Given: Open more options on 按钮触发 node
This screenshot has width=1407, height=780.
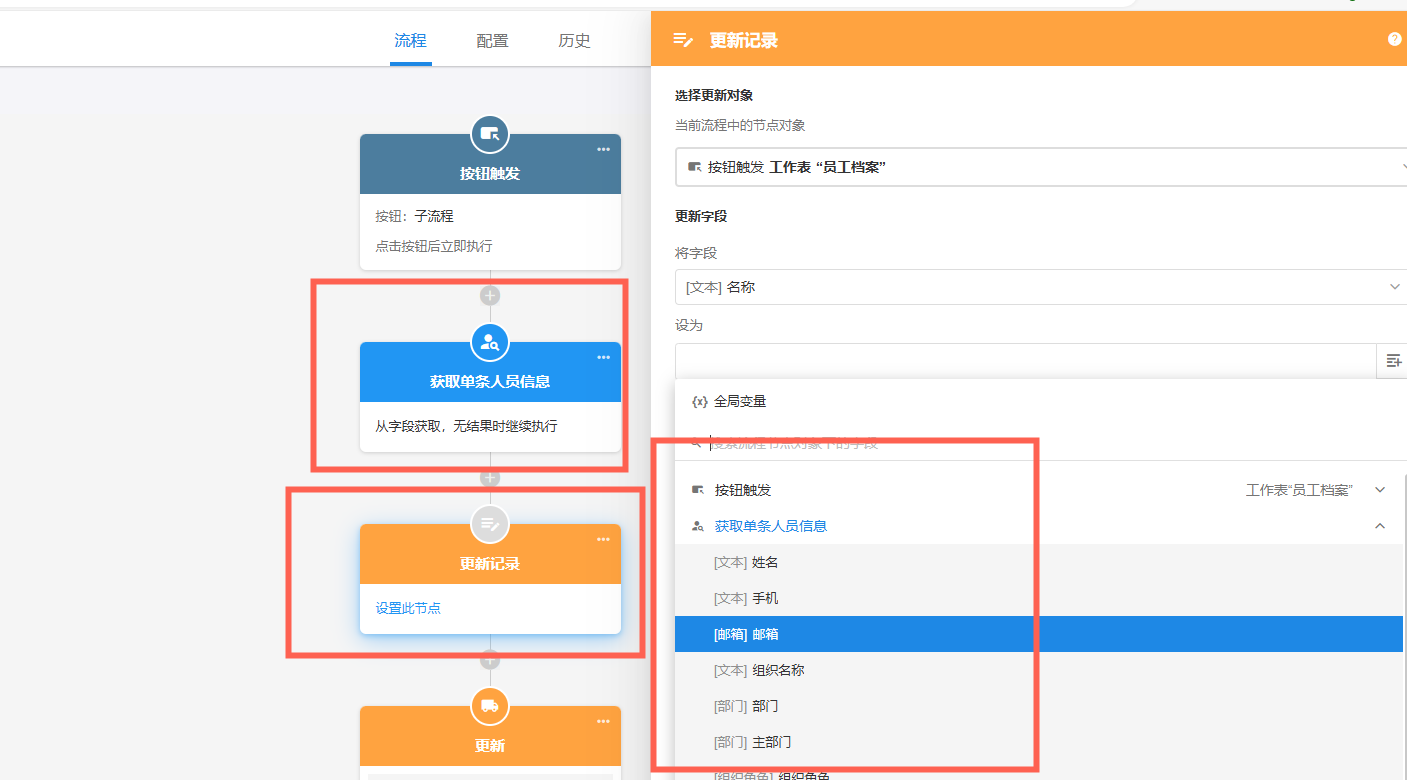Looking at the screenshot, I should (x=603, y=150).
